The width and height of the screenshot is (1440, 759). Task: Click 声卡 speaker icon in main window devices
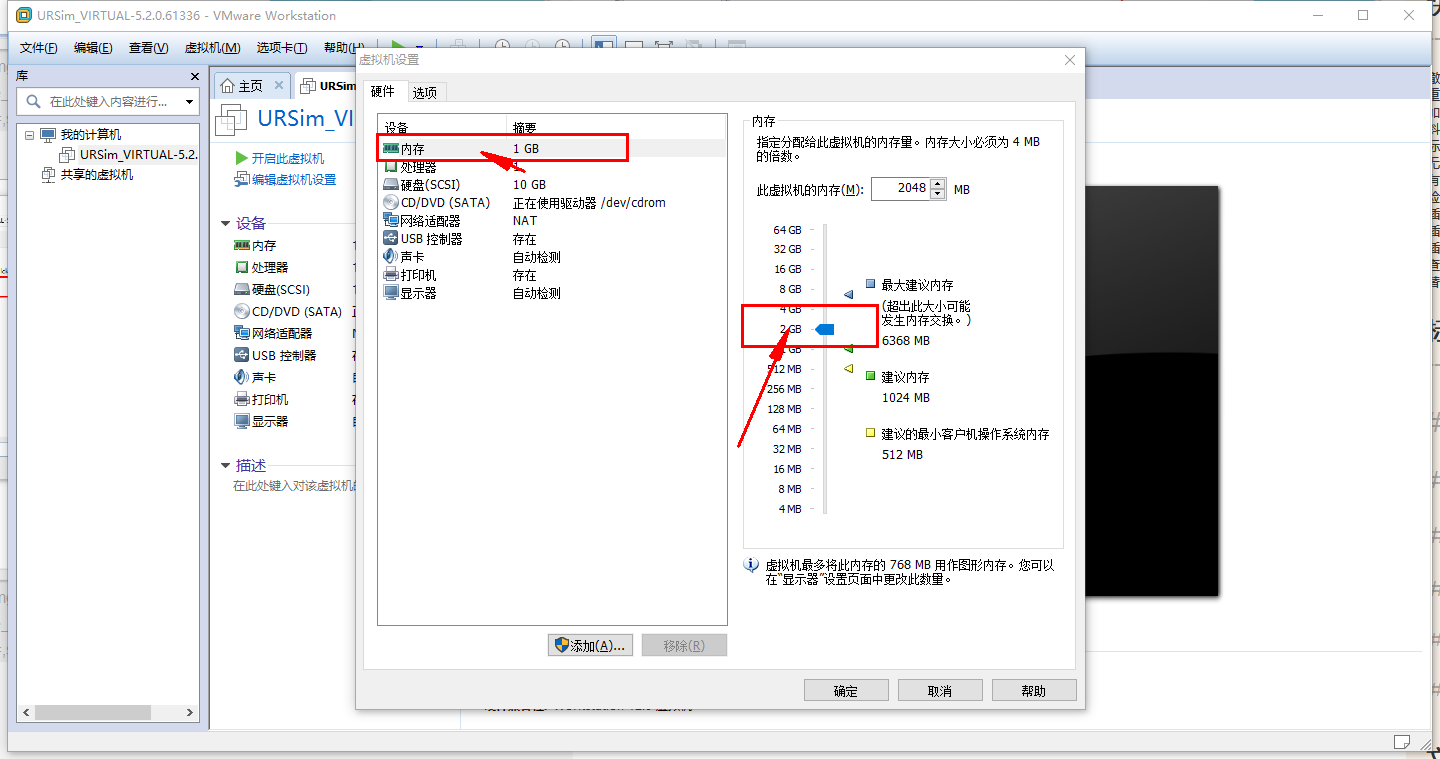pyautogui.click(x=241, y=377)
